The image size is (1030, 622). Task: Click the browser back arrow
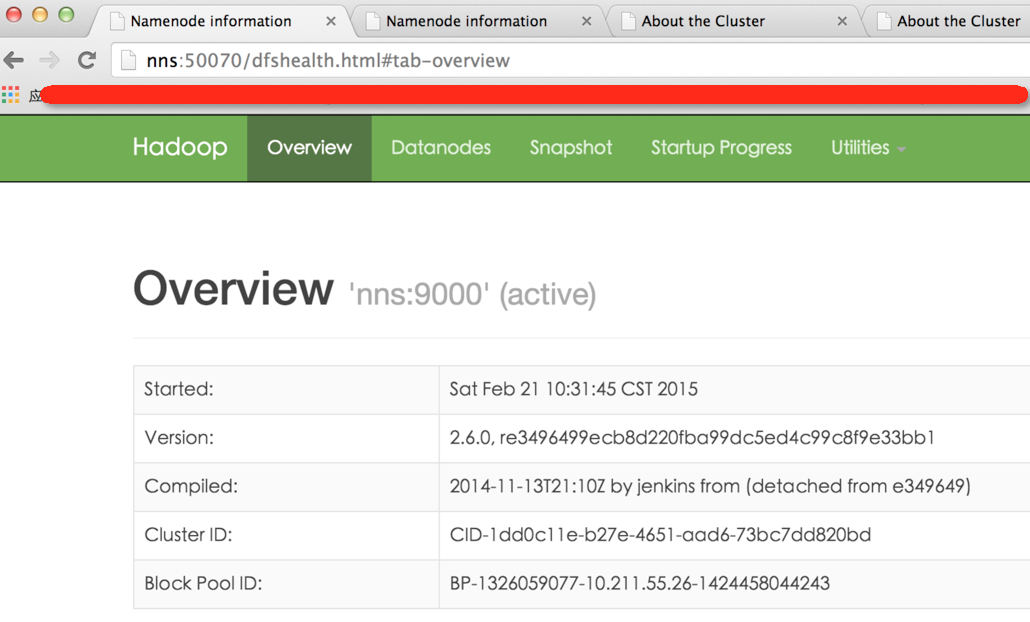click(14, 60)
